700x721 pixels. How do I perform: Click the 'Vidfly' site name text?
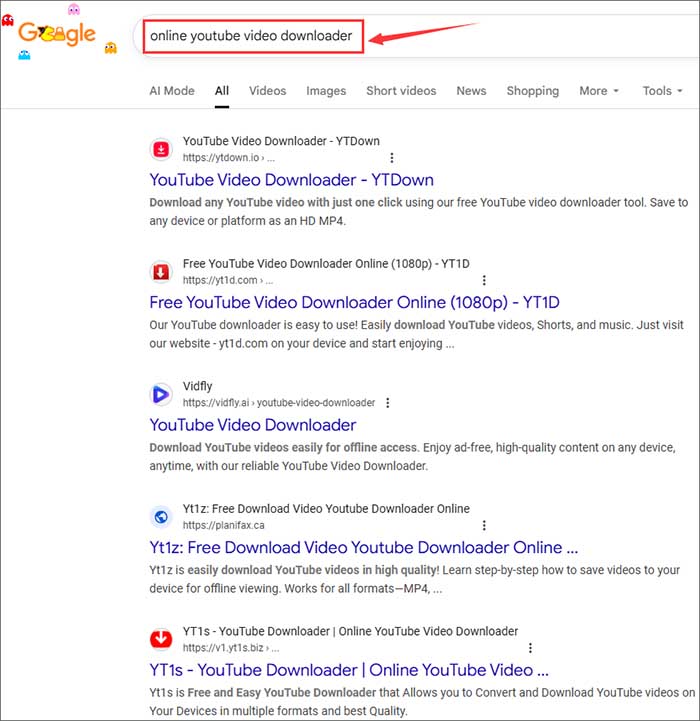click(197, 386)
